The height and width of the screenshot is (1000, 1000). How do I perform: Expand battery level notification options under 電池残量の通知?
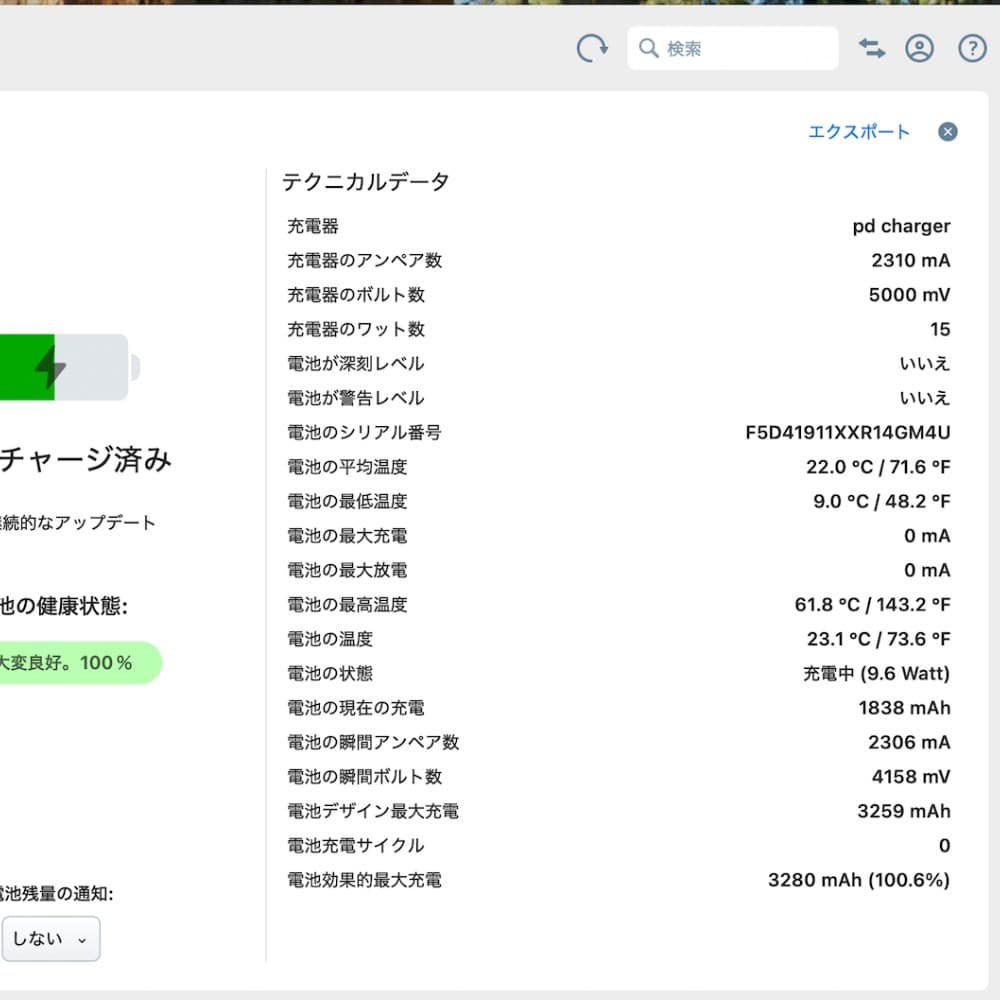coord(50,939)
